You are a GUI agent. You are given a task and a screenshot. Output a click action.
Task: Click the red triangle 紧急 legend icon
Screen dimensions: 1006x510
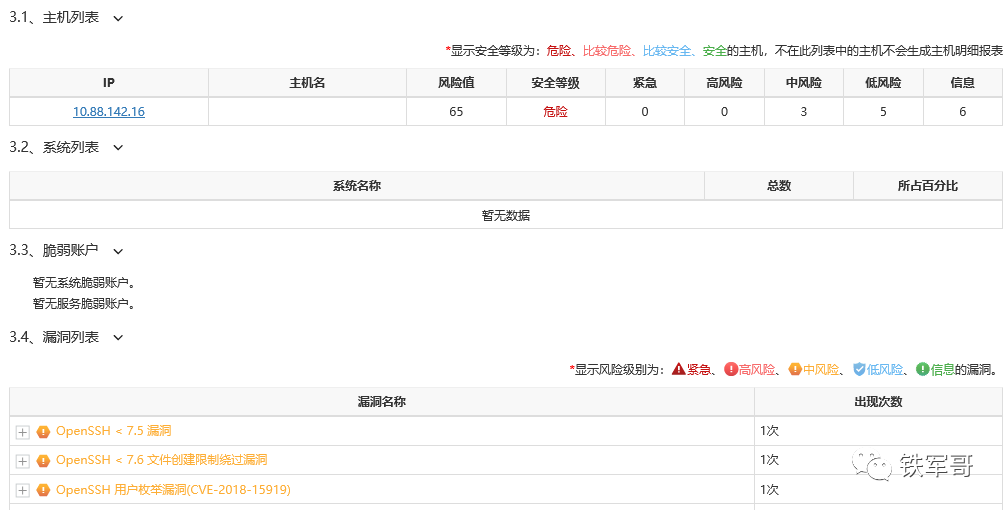[x=679, y=370]
